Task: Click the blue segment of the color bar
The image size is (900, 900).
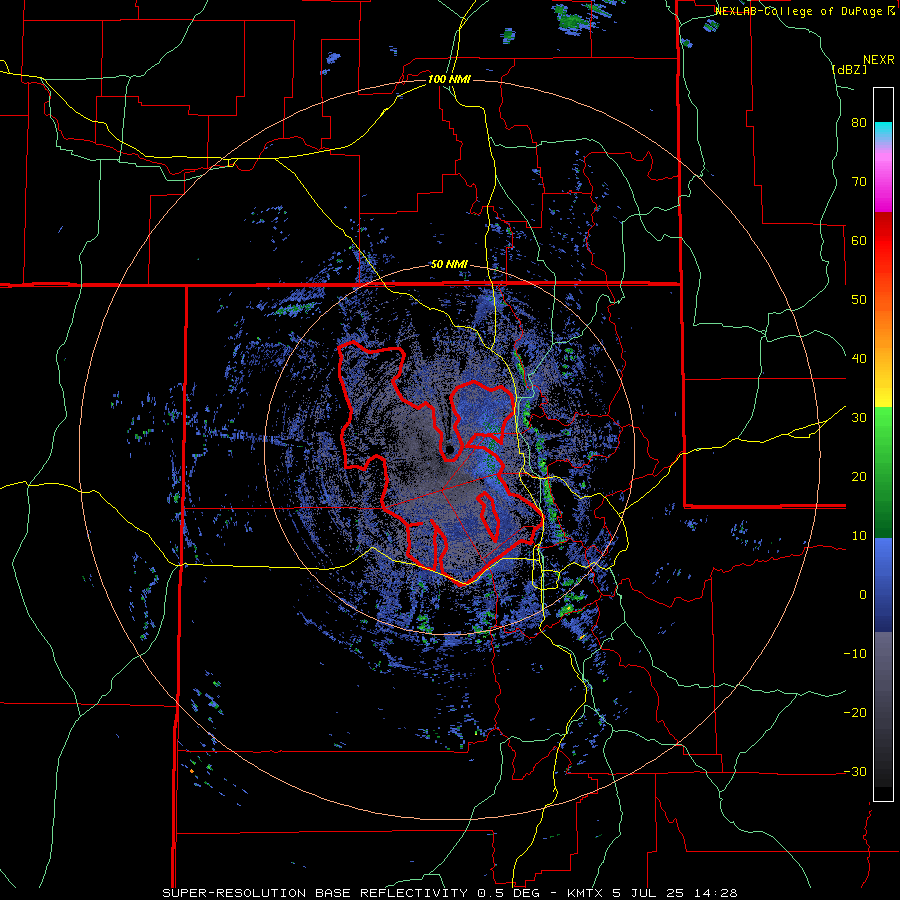Action: pyautogui.click(x=883, y=584)
